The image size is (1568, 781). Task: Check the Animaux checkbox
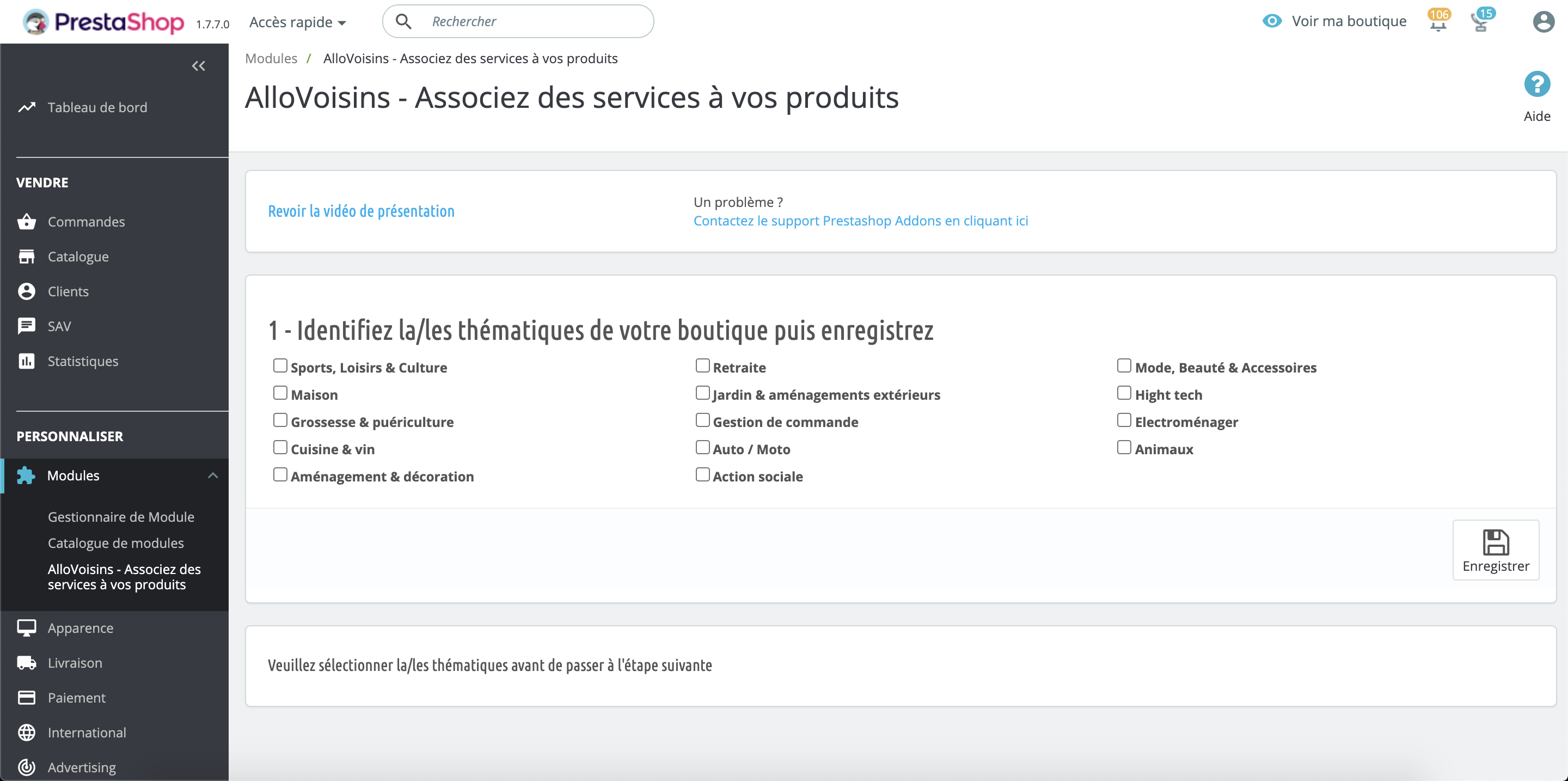click(x=1124, y=448)
